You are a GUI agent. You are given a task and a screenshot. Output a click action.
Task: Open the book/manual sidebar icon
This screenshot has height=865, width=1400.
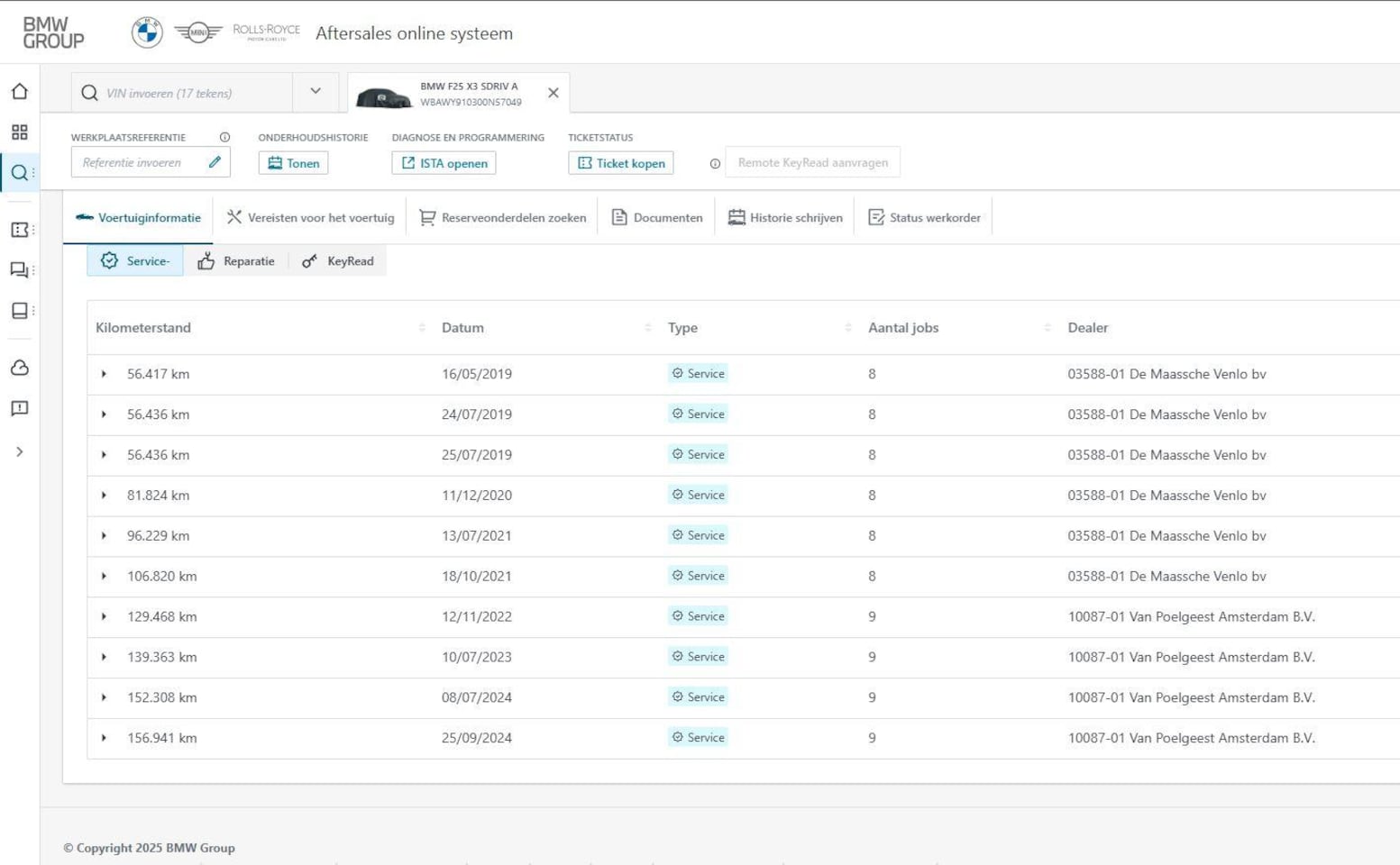click(20, 310)
